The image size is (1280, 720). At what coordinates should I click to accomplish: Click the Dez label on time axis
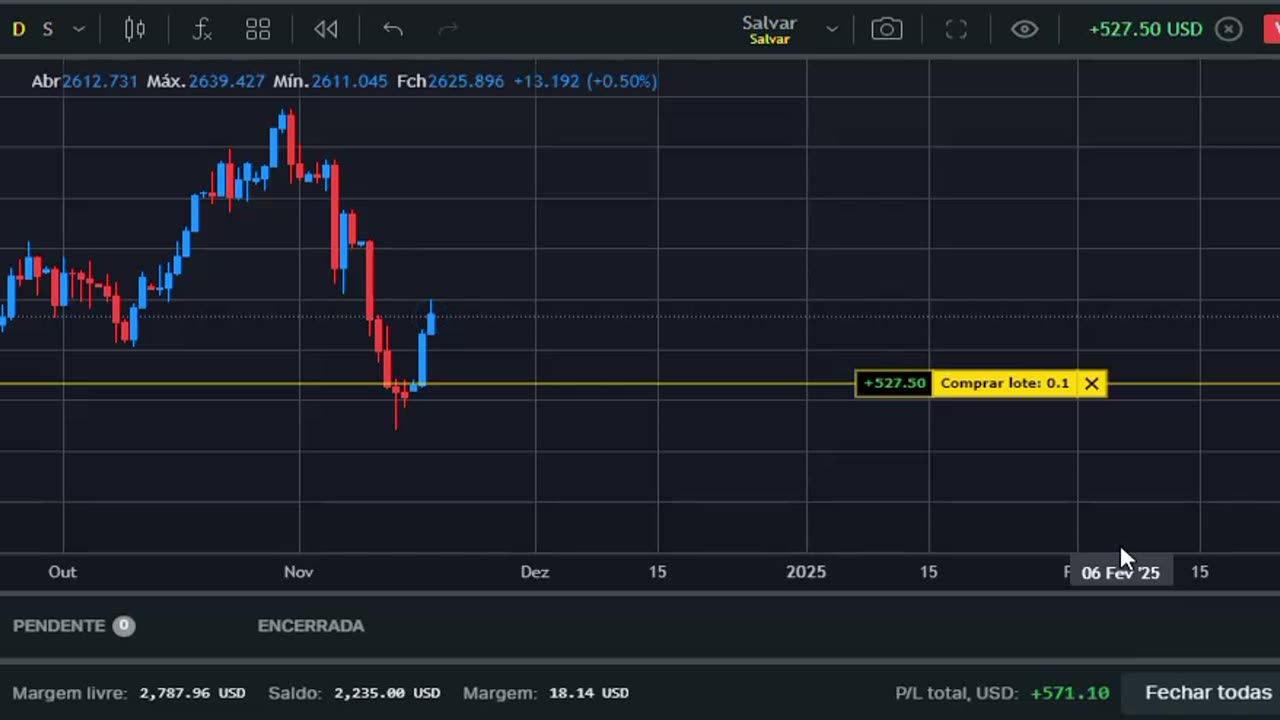pos(534,572)
